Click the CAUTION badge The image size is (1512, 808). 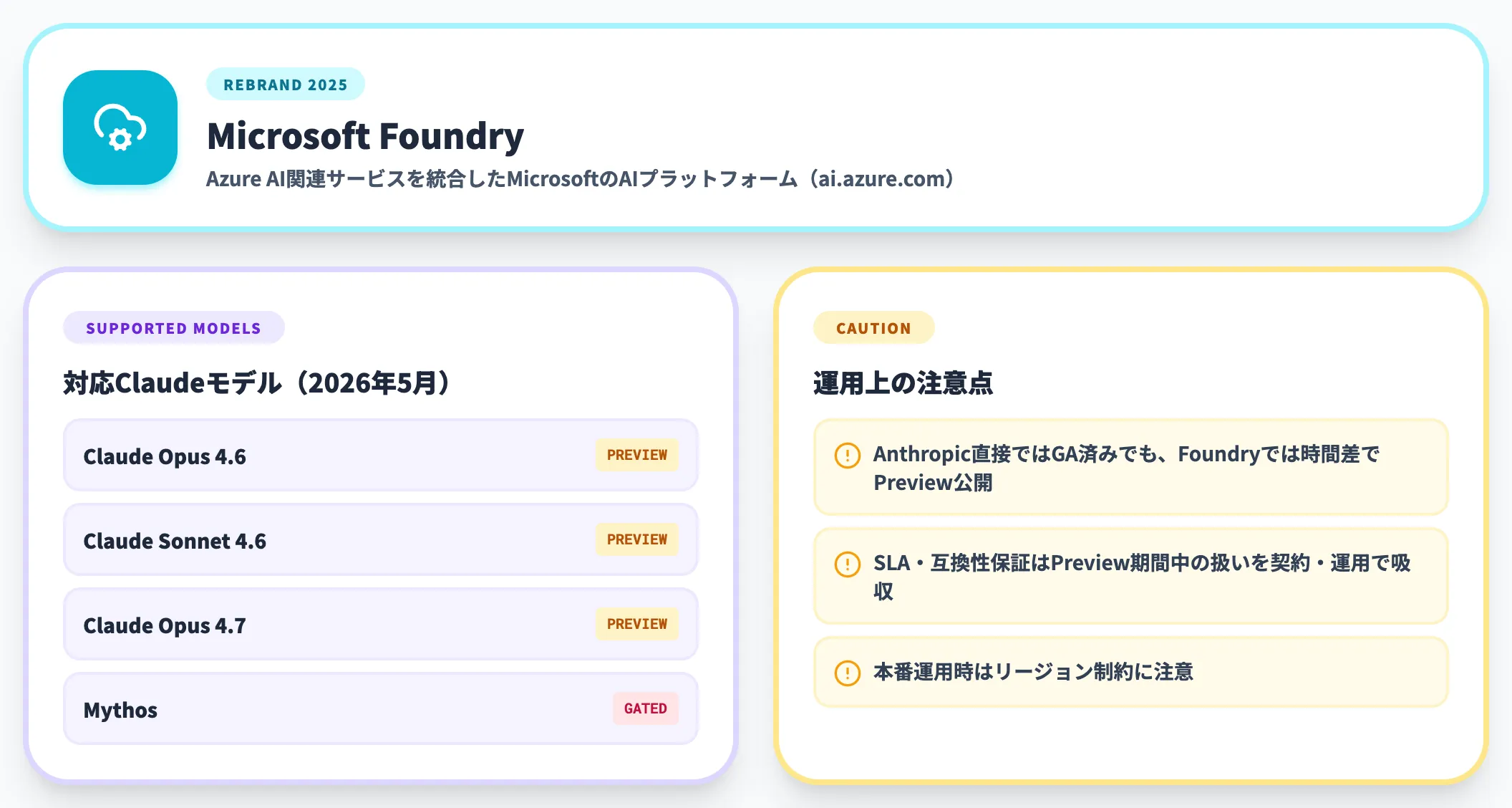pyautogui.click(x=874, y=328)
